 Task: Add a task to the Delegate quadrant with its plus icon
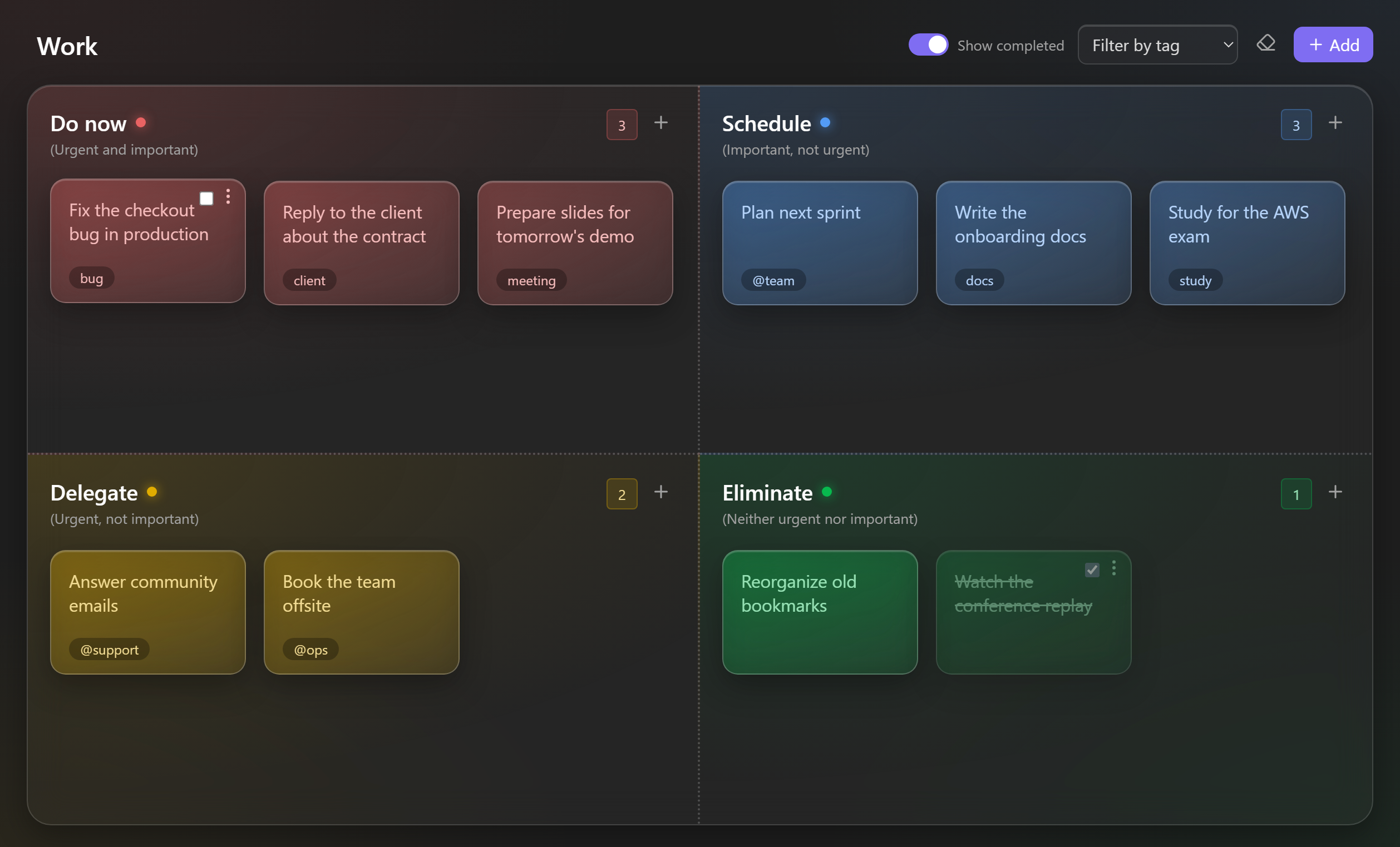tap(661, 492)
